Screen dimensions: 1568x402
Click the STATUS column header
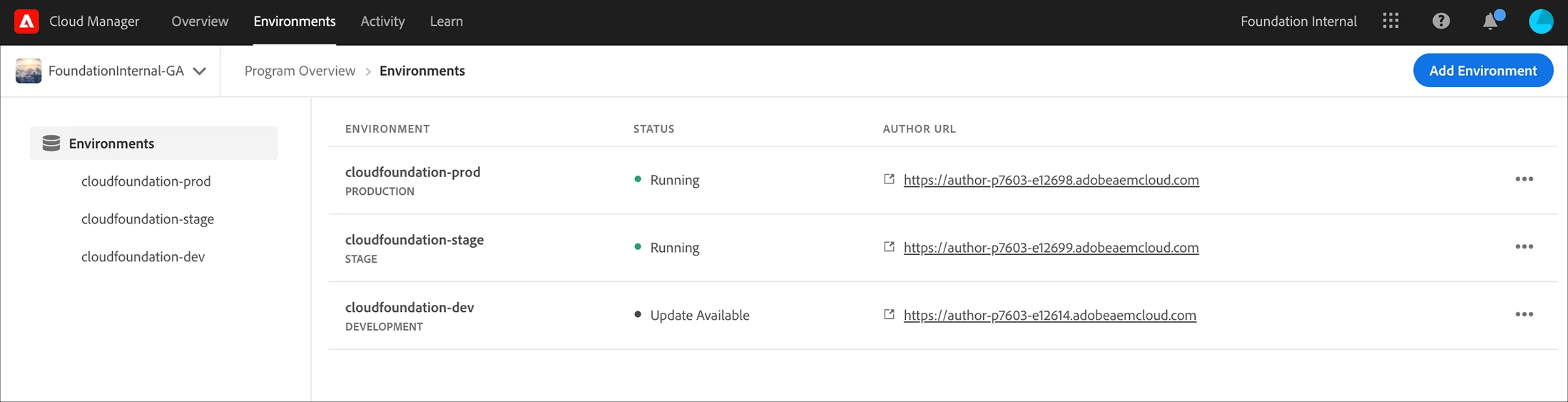654,129
